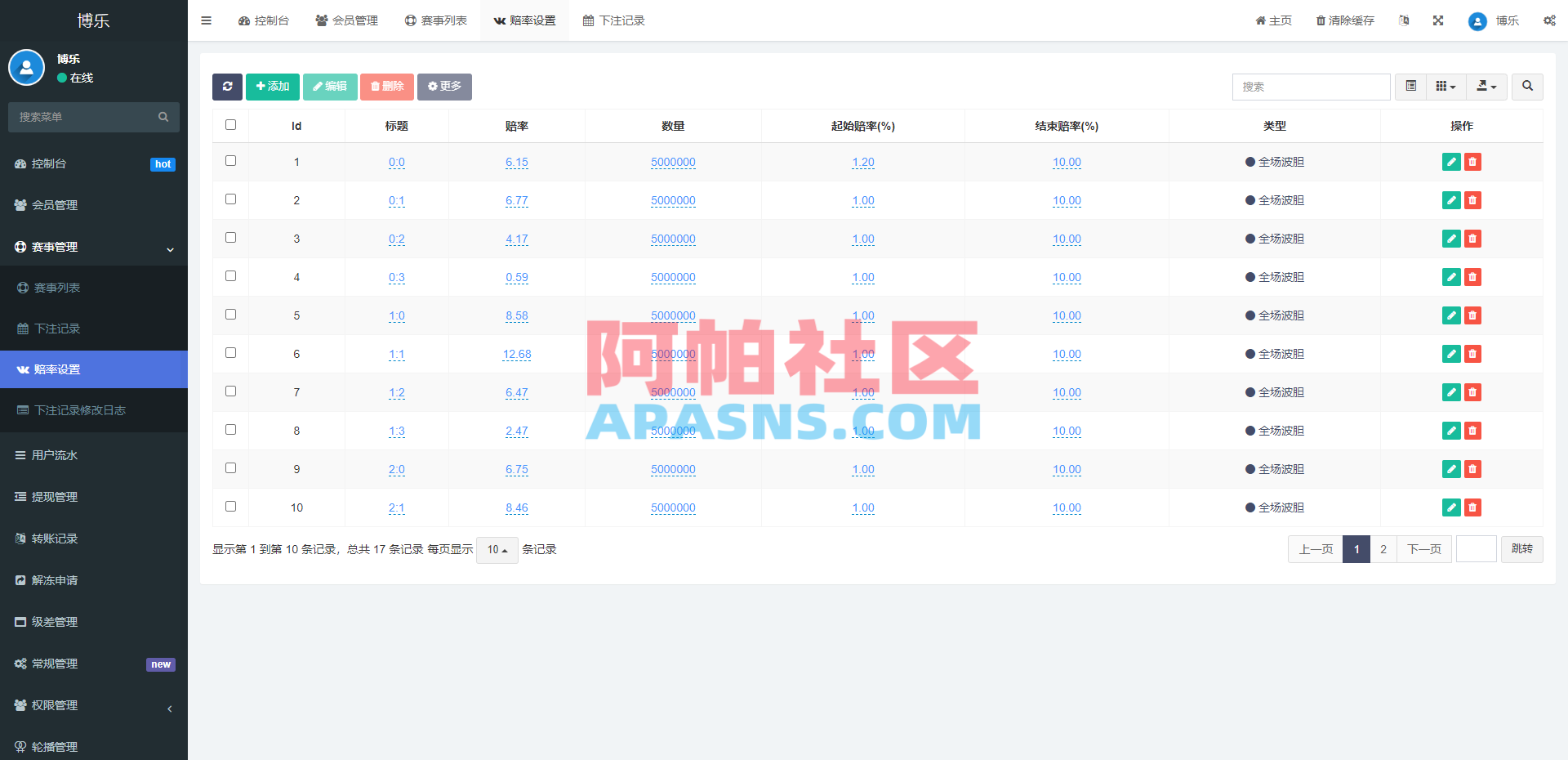Viewport: 1568px width, 760px height.
Task: Switch to the 控制台 tab
Action: click(264, 20)
